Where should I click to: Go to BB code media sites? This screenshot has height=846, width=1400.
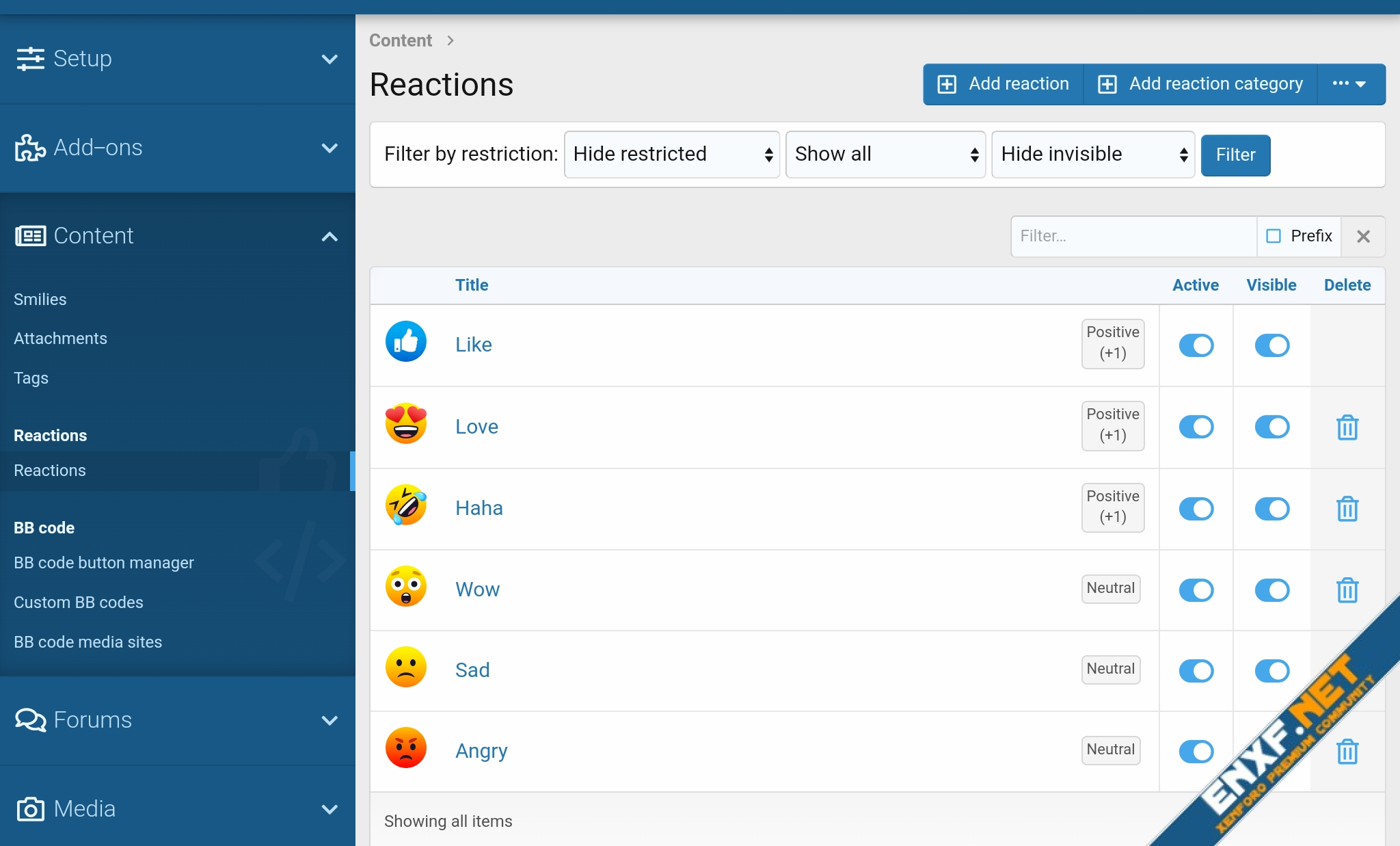coord(88,642)
